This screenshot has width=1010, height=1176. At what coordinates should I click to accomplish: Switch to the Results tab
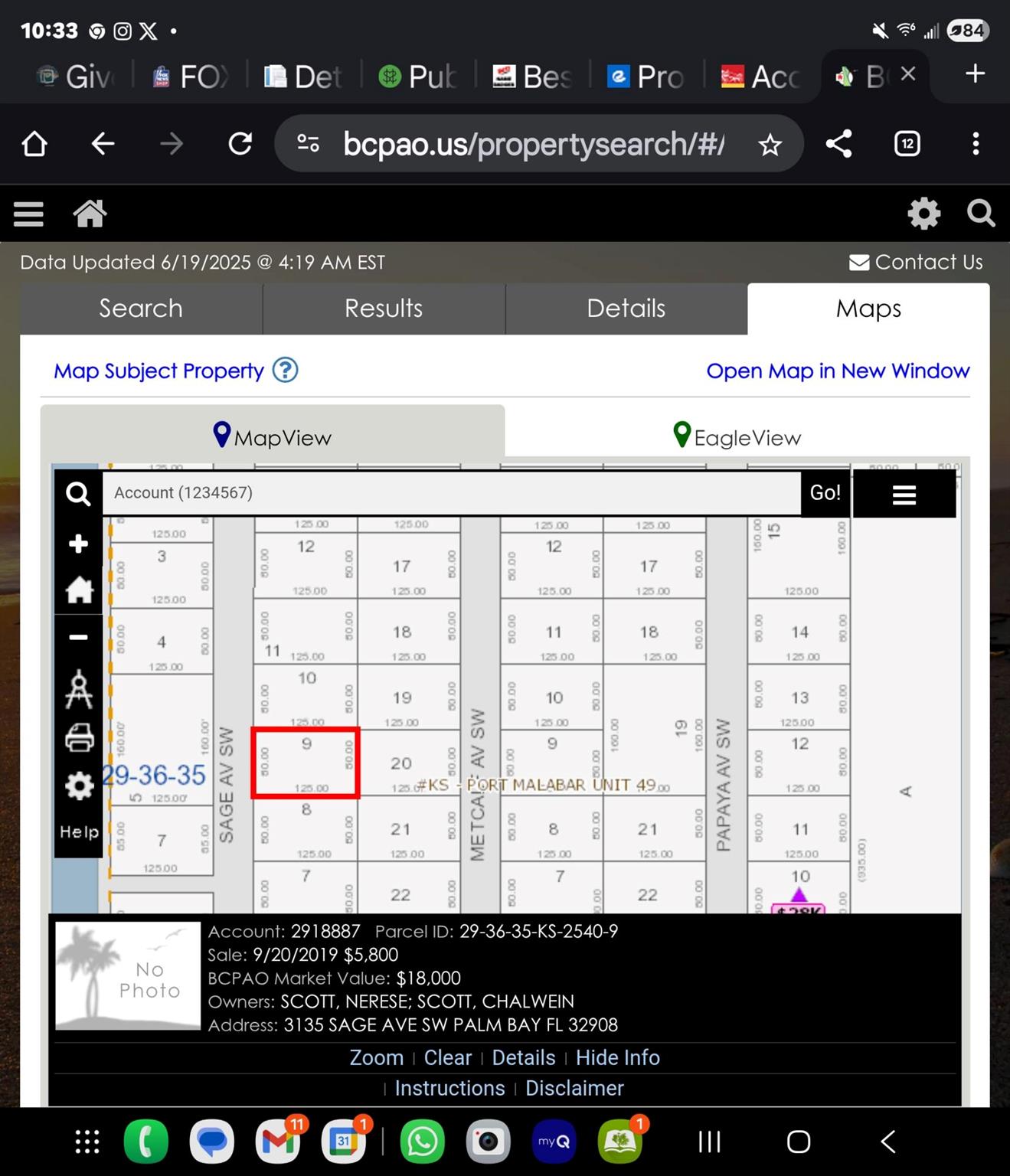tap(384, 309)
